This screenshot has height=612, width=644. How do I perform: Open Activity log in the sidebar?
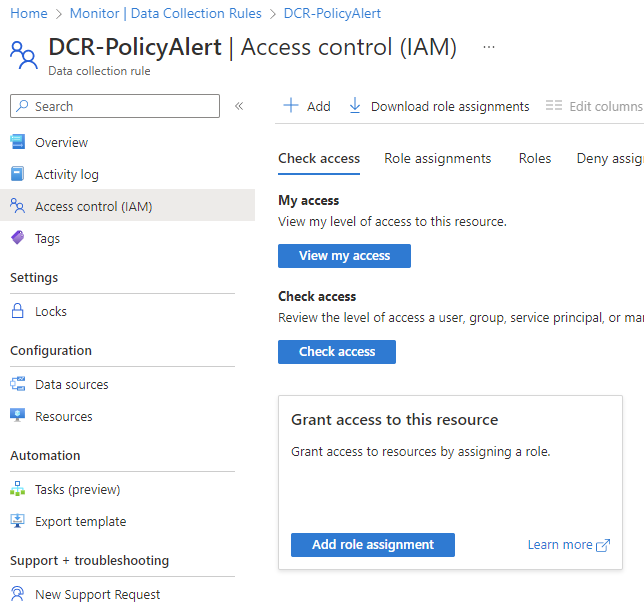(67, 175)
